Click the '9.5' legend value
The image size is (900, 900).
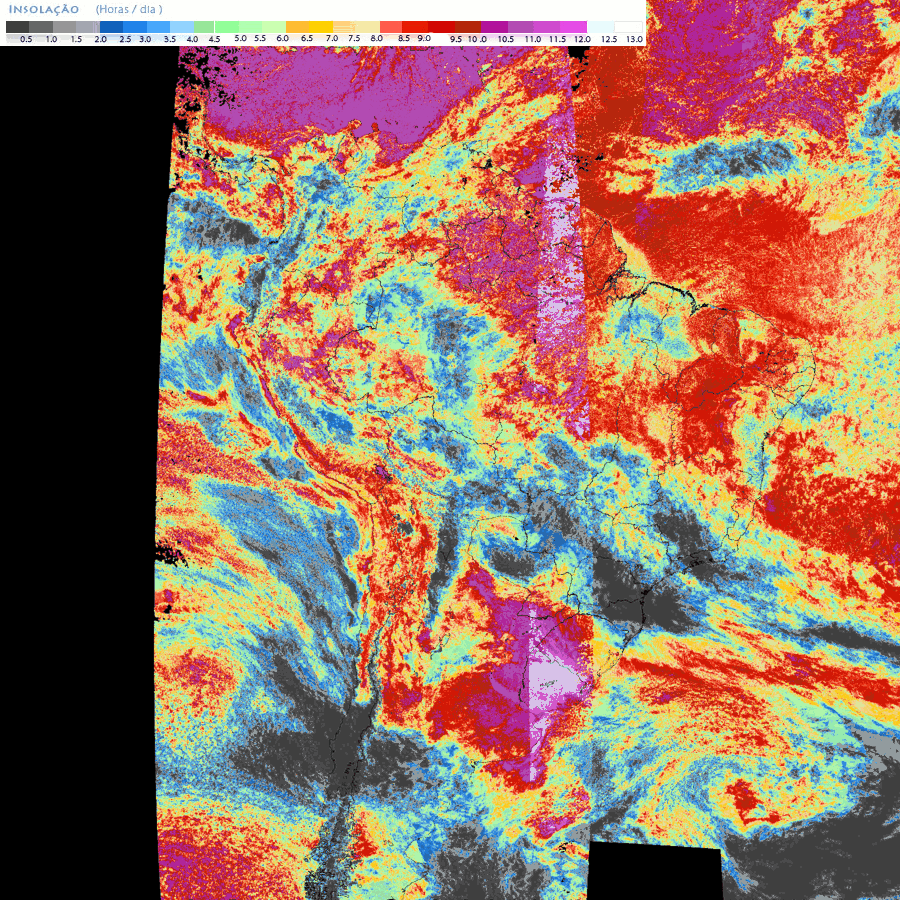[456, 39]
